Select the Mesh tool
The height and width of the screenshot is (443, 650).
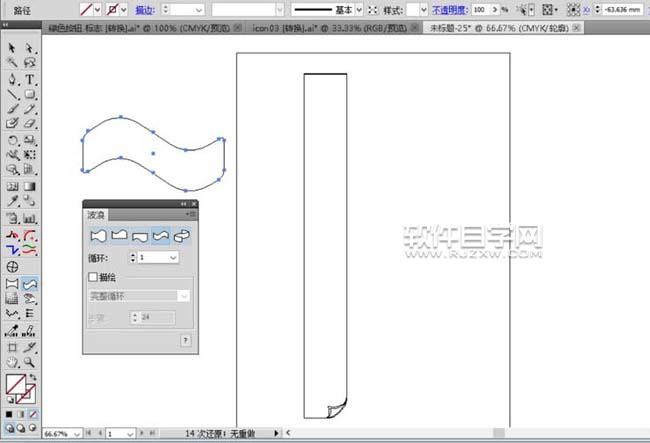click(x=12, y=186)
